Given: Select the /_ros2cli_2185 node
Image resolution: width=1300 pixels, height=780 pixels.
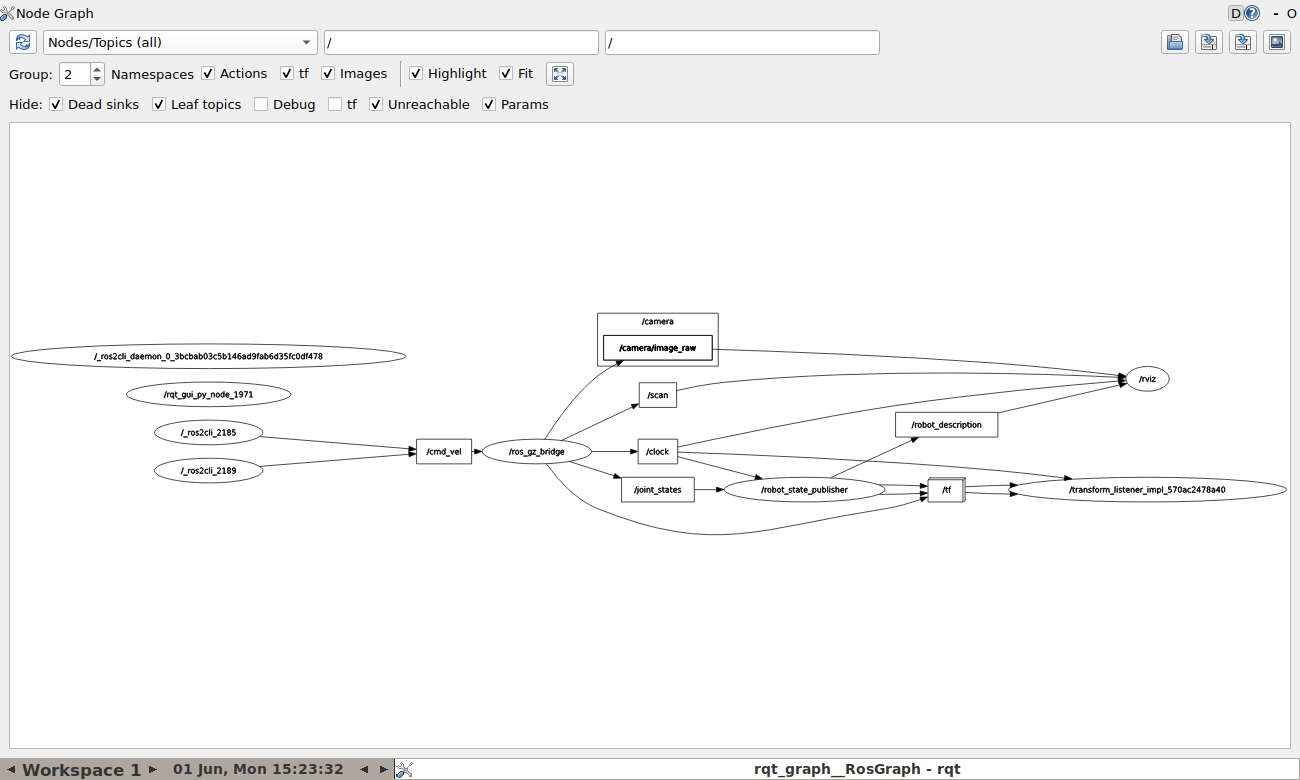Looking at the screenshot, I should [209, 433].
